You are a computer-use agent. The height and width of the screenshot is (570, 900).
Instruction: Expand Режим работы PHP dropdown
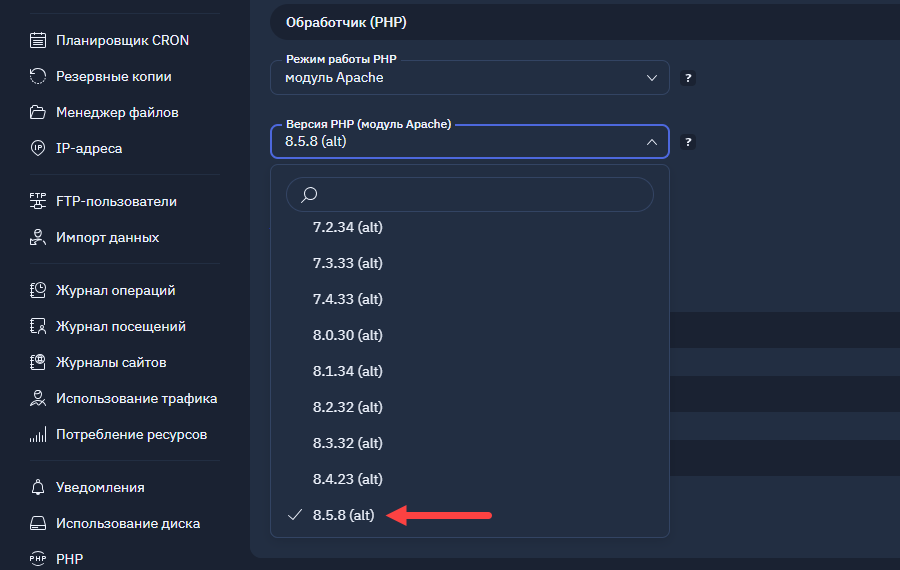(x=470, y=77)
